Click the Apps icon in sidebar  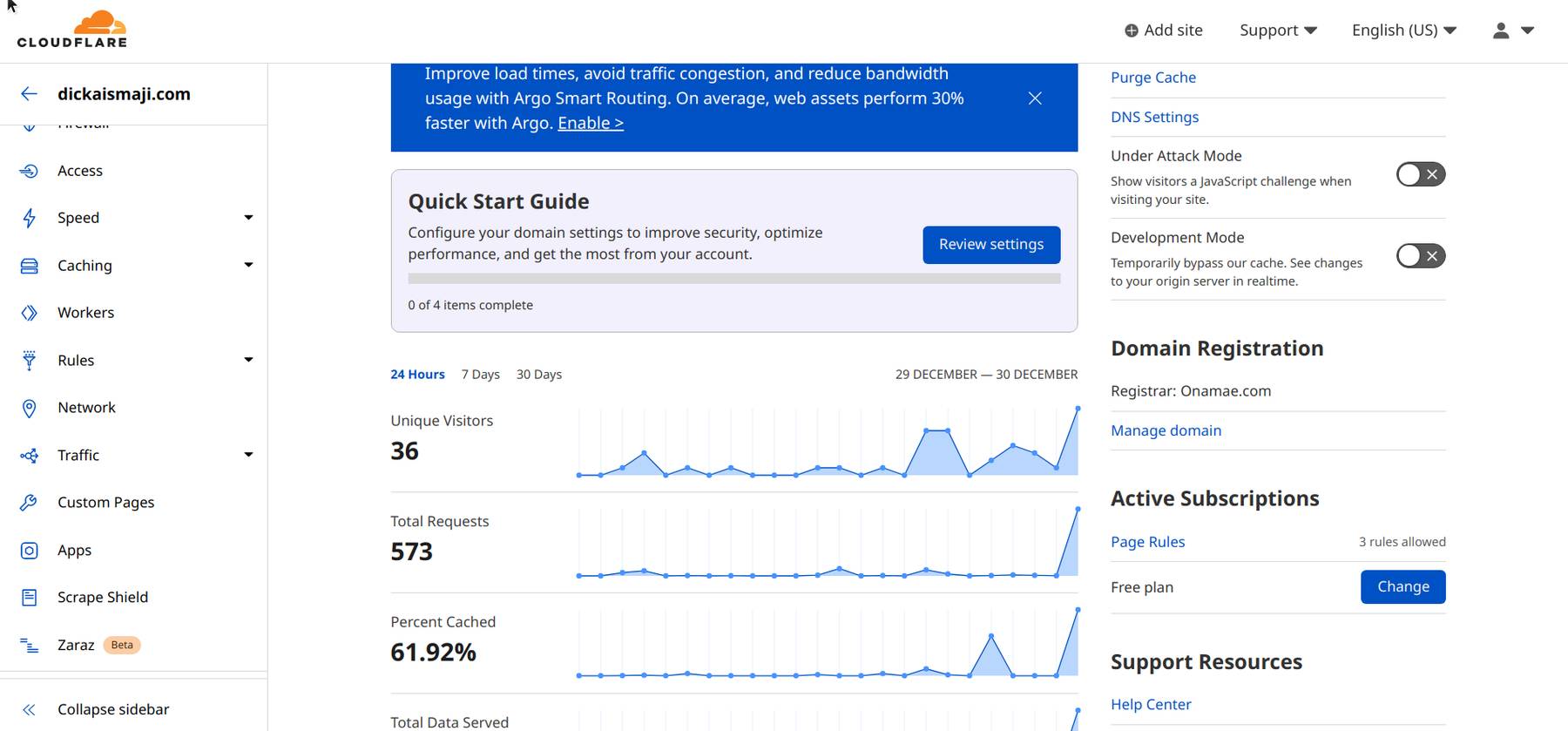[x=29, y=551]
